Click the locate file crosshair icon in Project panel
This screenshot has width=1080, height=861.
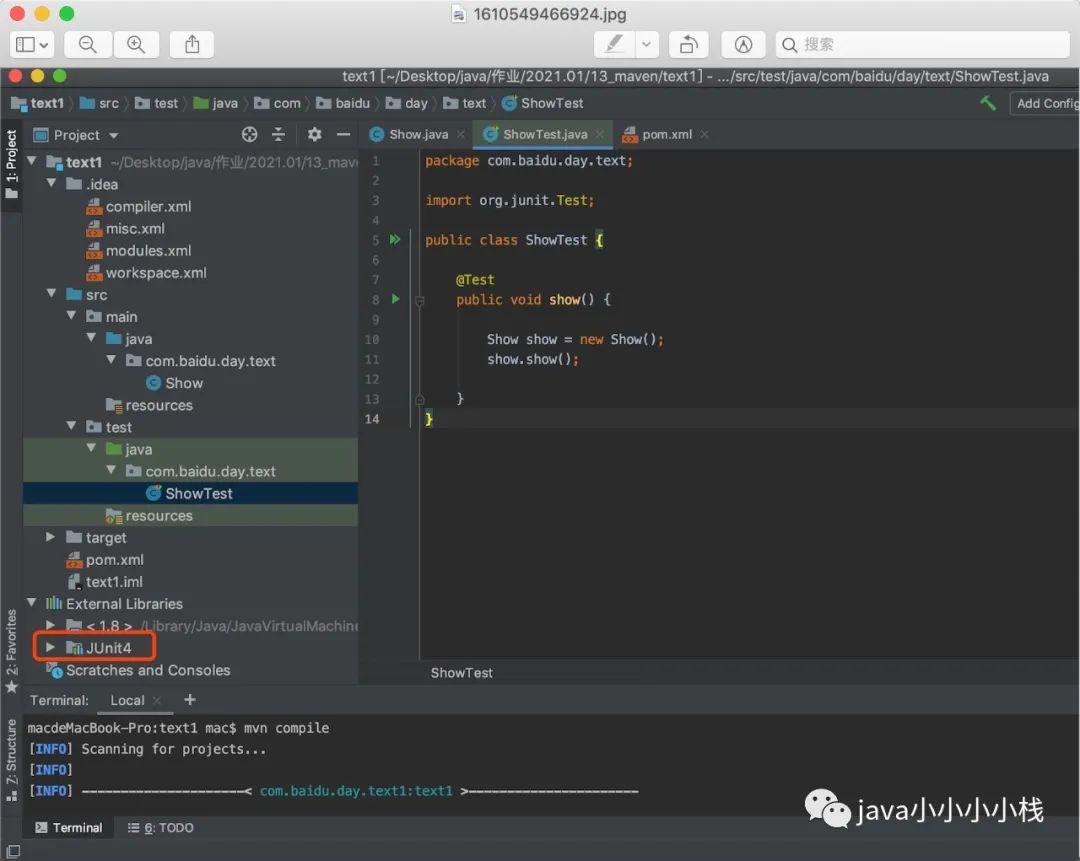point(249,134)
